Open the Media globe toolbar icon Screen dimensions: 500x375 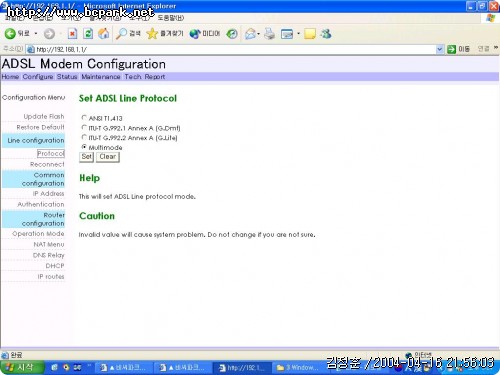[205, 34]
